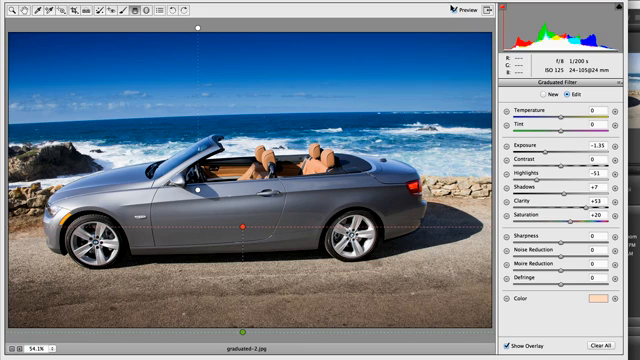640x360 pixels.
Task: Click the Clear All button
Action: click(601, 345)
